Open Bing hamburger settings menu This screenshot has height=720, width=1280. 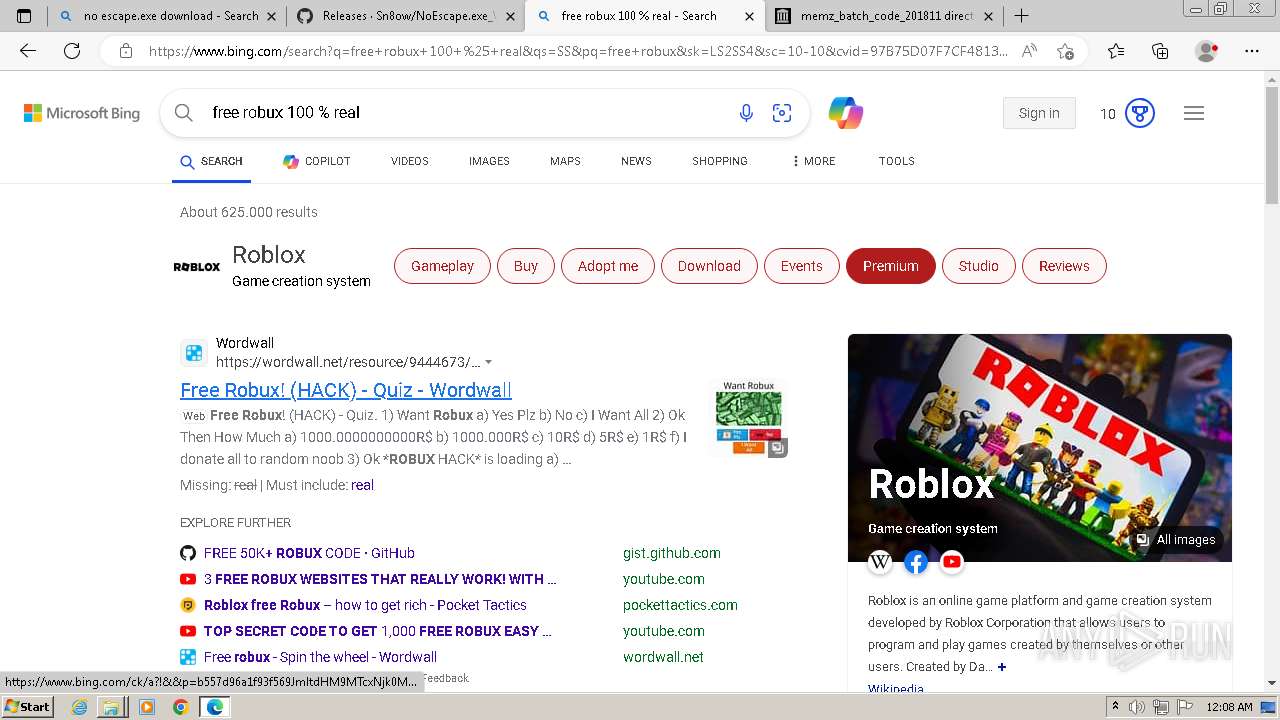(1194, 113)
